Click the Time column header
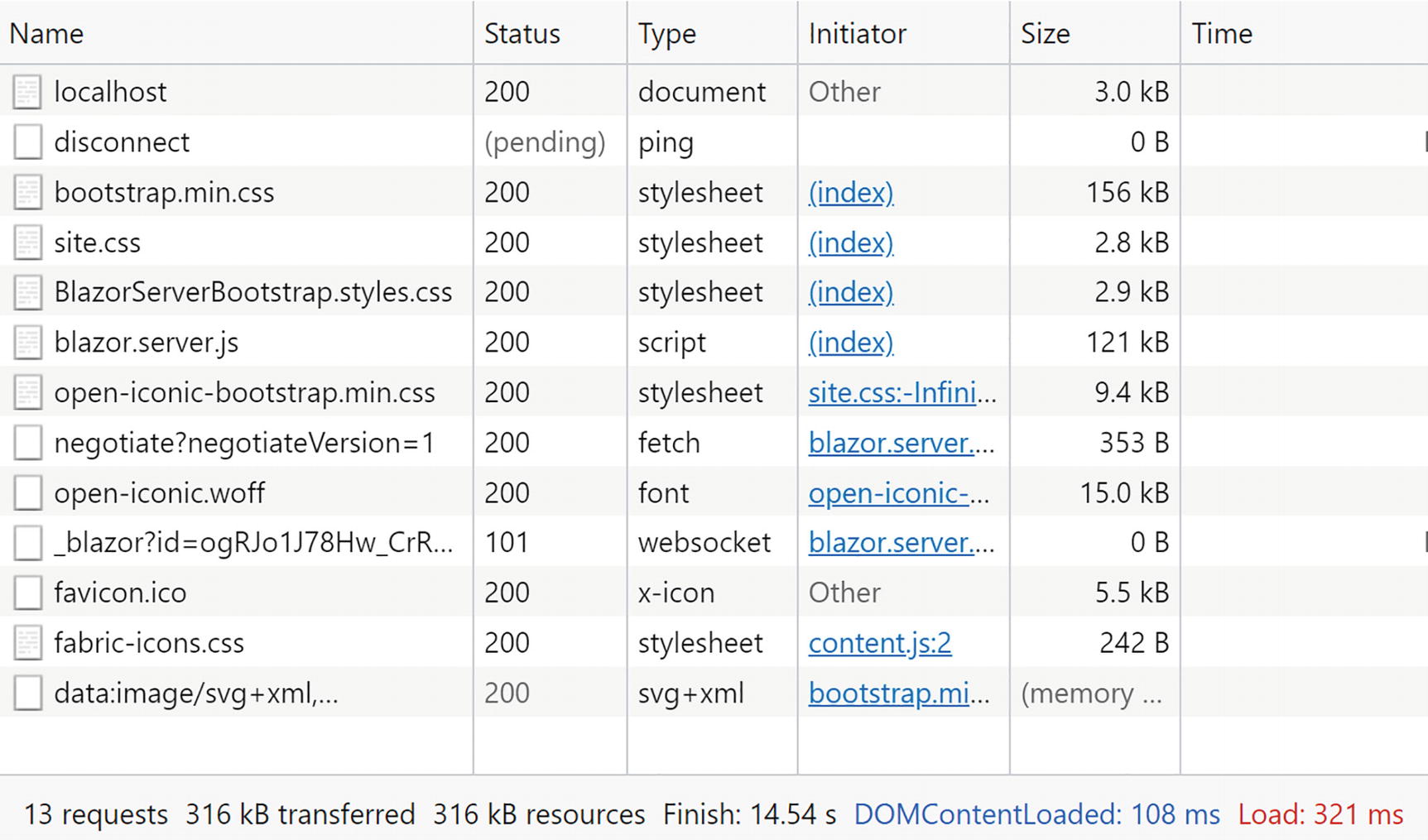Image resolution: width=1428 pixels, height=840 pixels. tap(1221, 34)
